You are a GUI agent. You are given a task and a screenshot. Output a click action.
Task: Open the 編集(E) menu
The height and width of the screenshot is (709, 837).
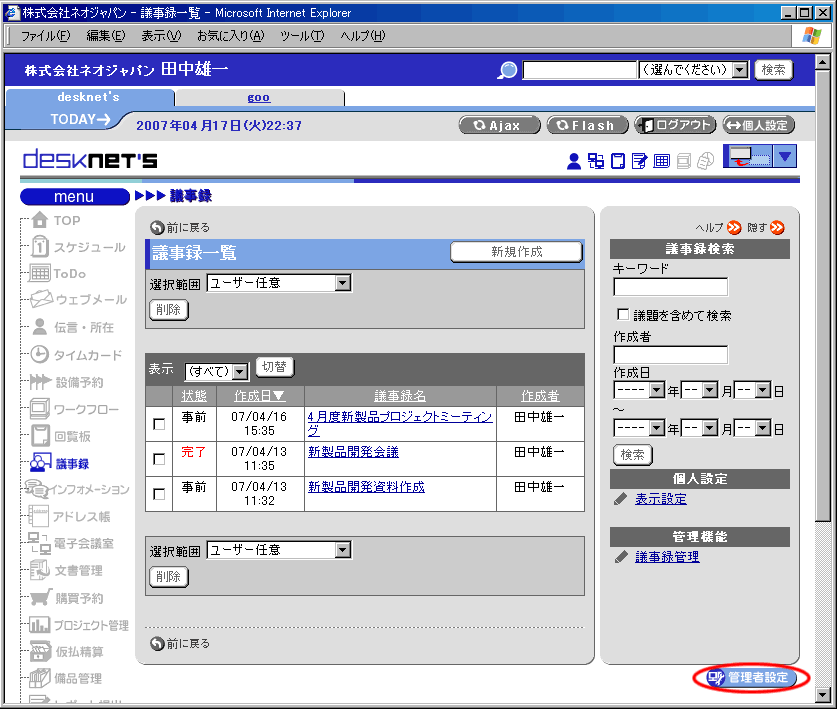[x=106, y=36]
